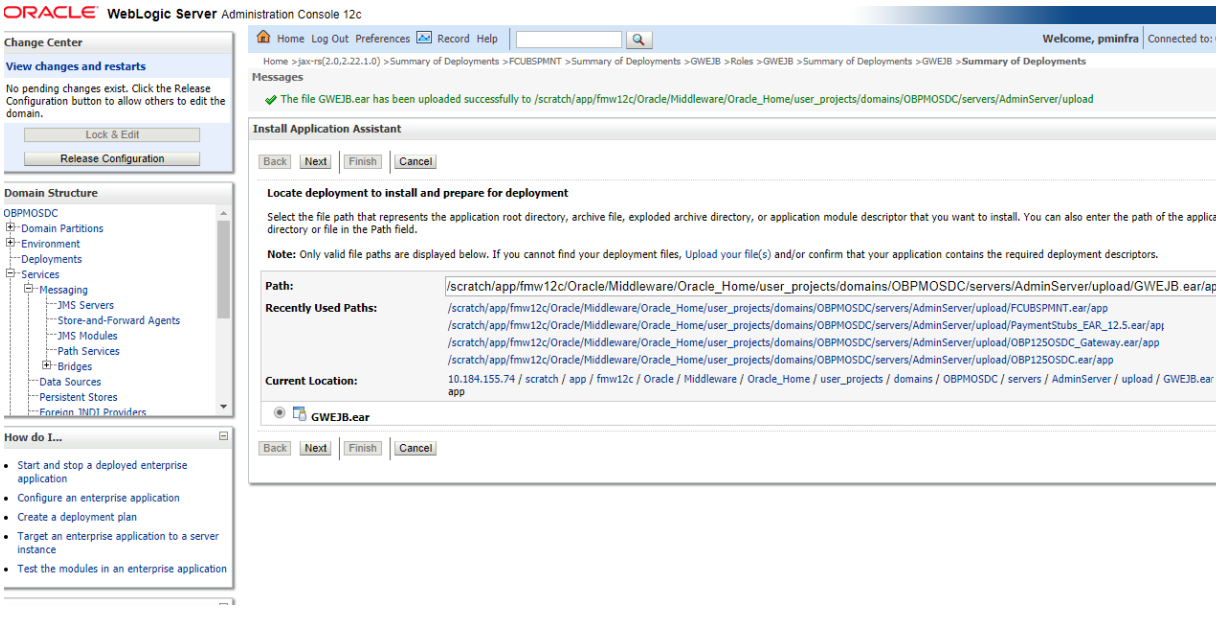Click the magnifying glass search icon
Image resolution: width=1216 pixels, height=622 pixels.
639,39
